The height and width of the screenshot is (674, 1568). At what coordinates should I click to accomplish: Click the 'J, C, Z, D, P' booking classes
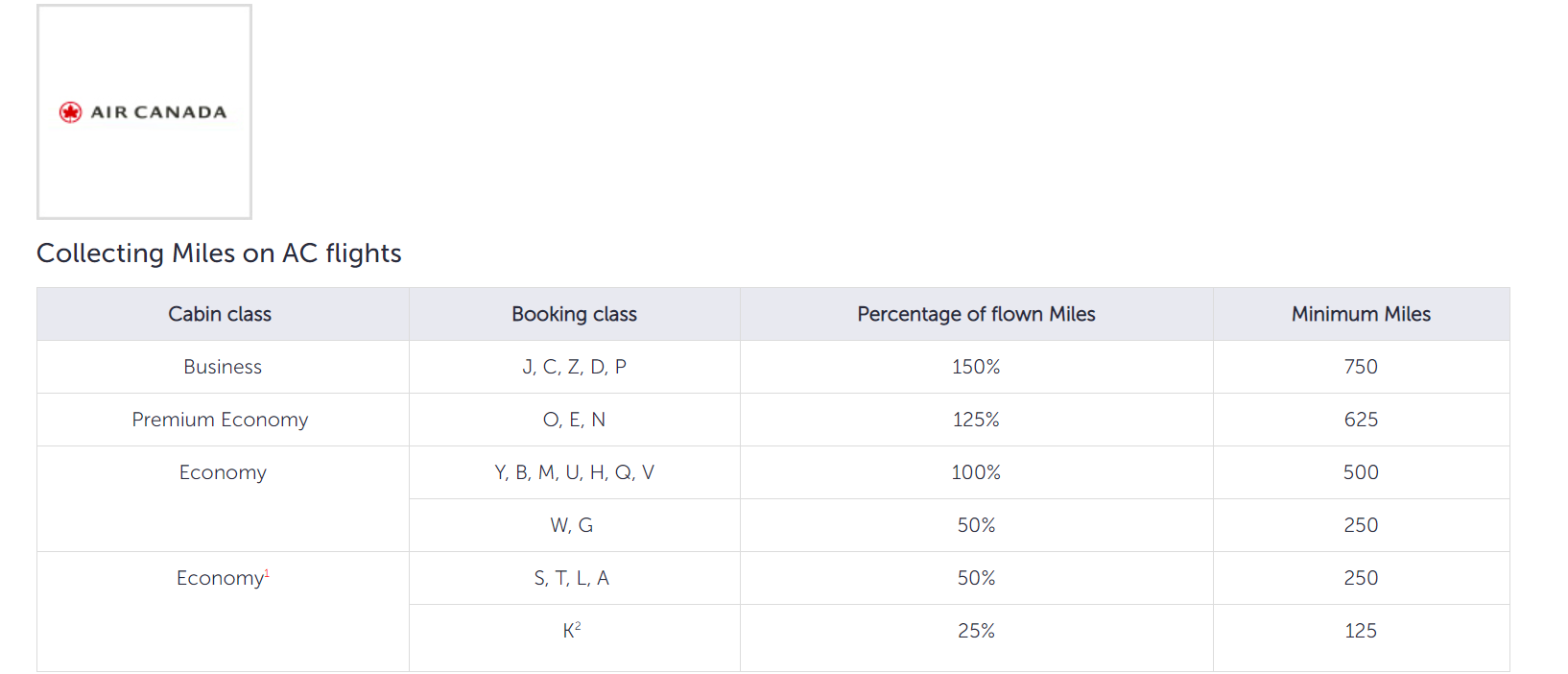tap(574, 367)
